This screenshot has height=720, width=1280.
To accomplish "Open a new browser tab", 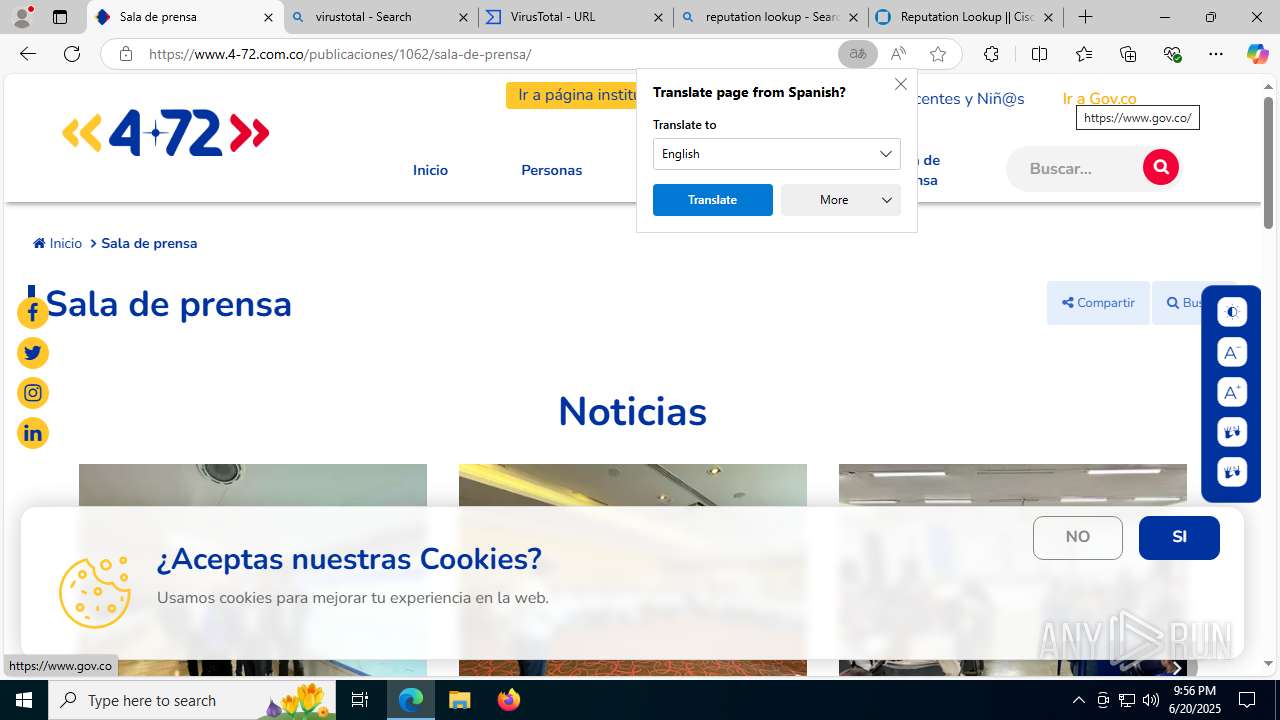I will [x=1085, y=17].
